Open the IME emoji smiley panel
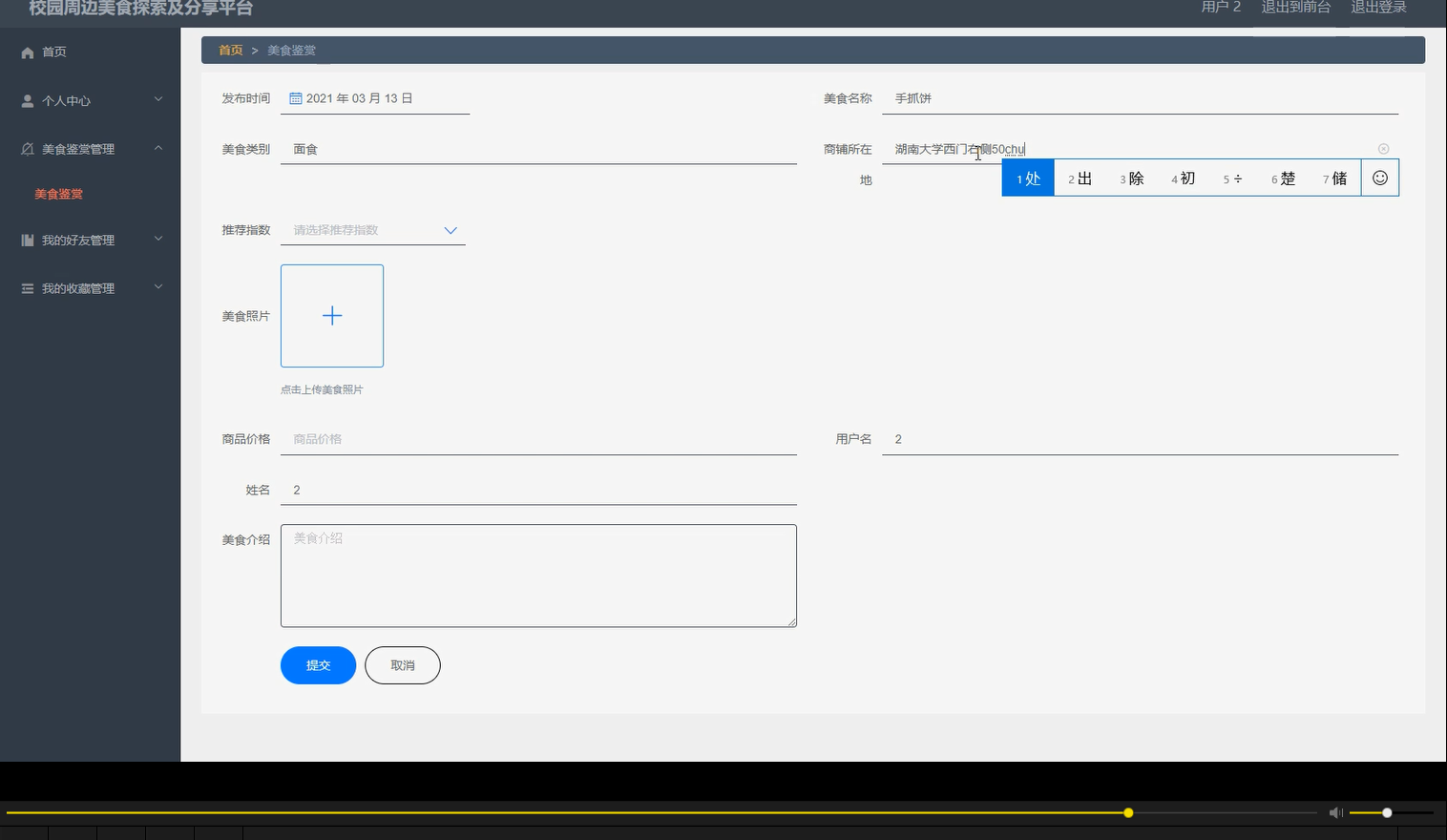 point(1380,178)
